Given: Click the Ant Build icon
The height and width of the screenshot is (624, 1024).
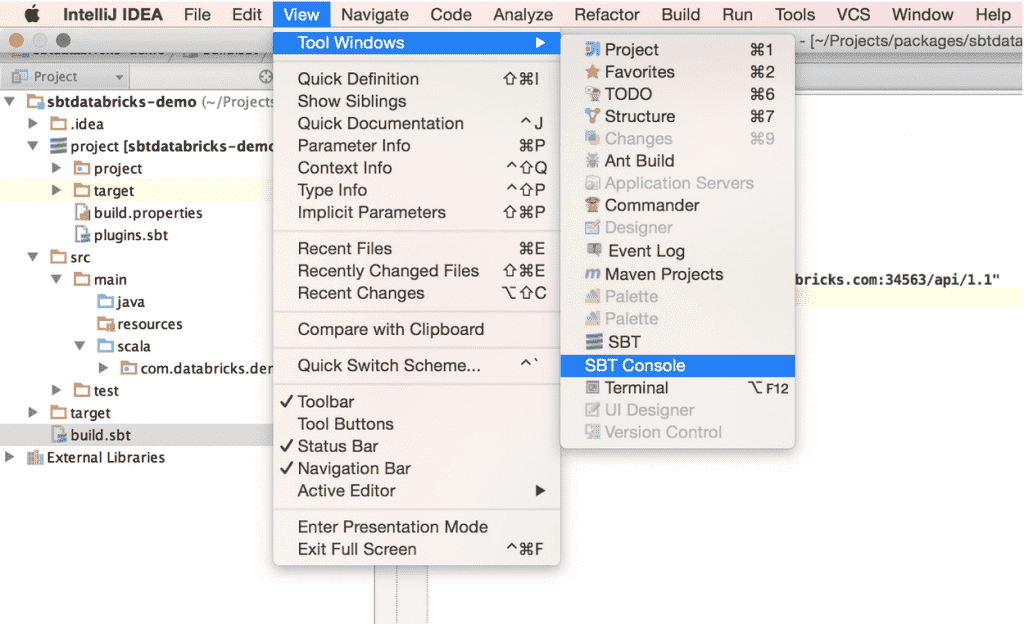Looking at the screenshot, I should pos(593,161).
